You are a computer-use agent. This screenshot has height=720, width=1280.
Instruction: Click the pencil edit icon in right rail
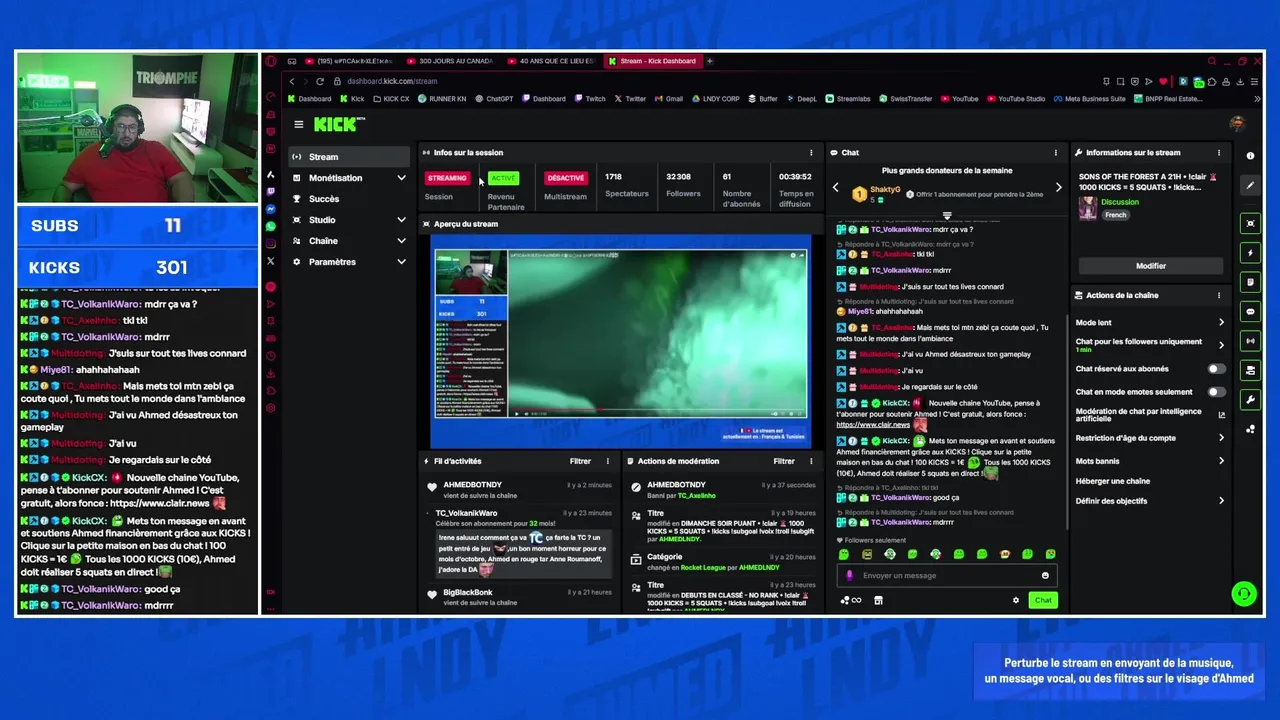(x=1250, y=186)
